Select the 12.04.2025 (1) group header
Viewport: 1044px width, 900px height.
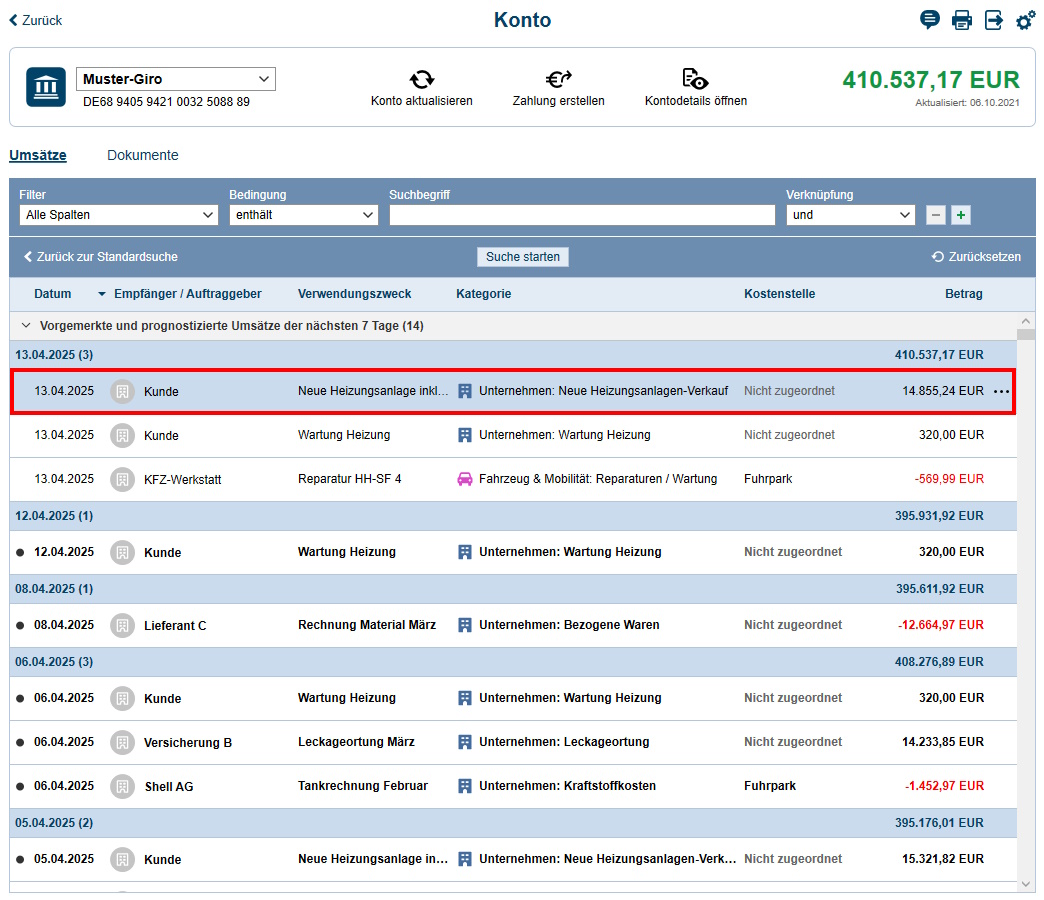[x=513, y=516]
